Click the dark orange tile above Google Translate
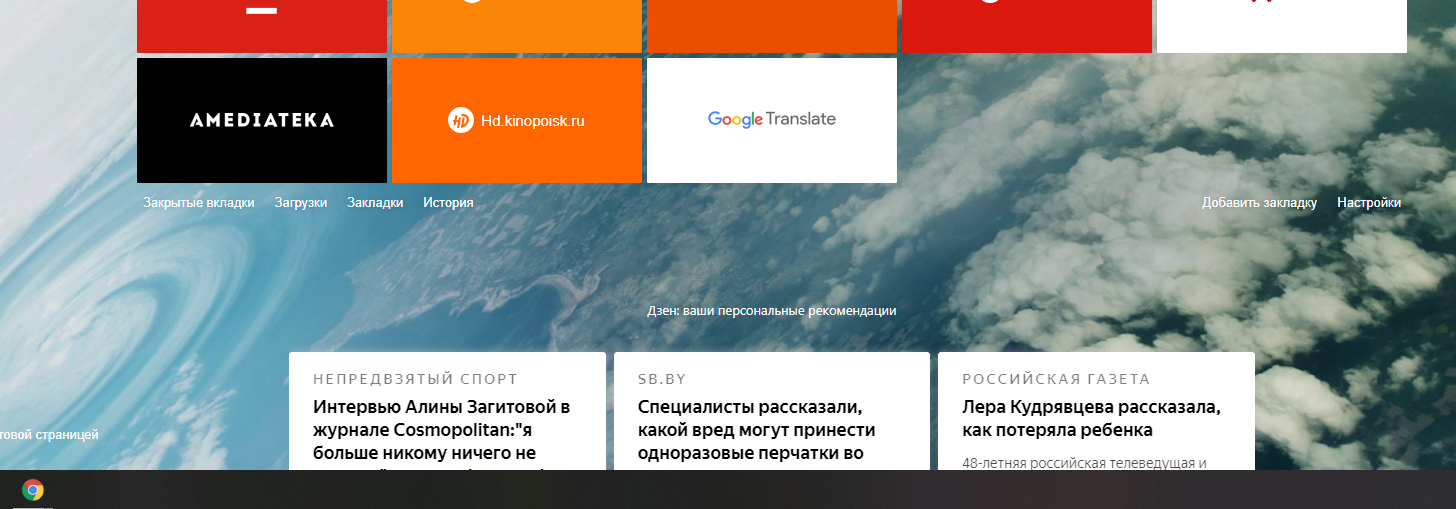Image resolution: width=1456 pixels, height=509 pixels. (771, 25)
